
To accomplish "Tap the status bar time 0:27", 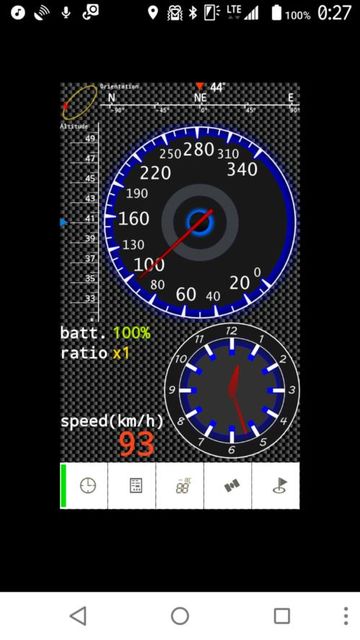I will (334, 13).
